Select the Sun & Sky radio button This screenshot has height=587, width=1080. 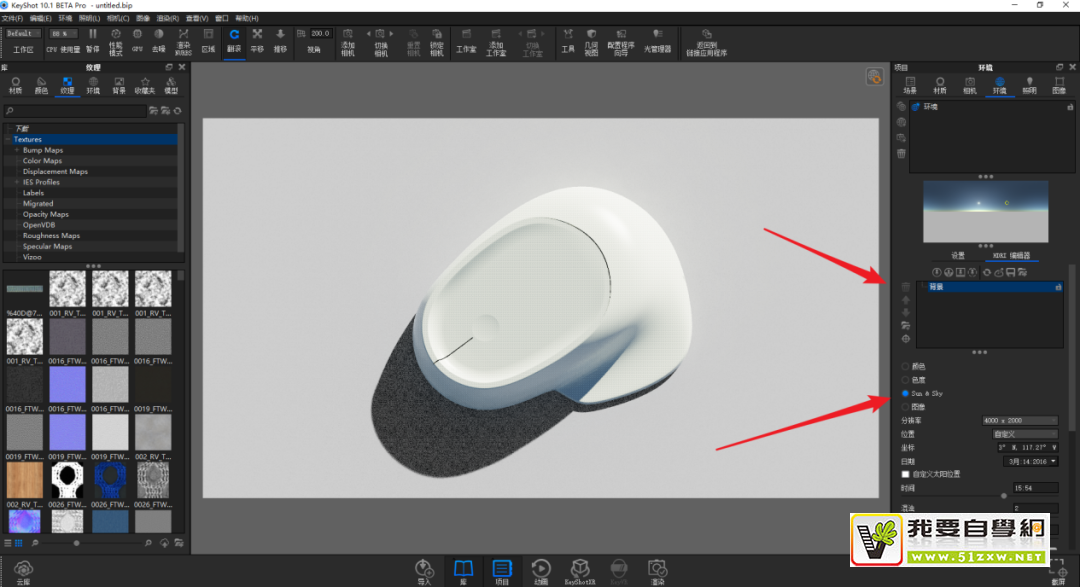click(x=905, y=393)
